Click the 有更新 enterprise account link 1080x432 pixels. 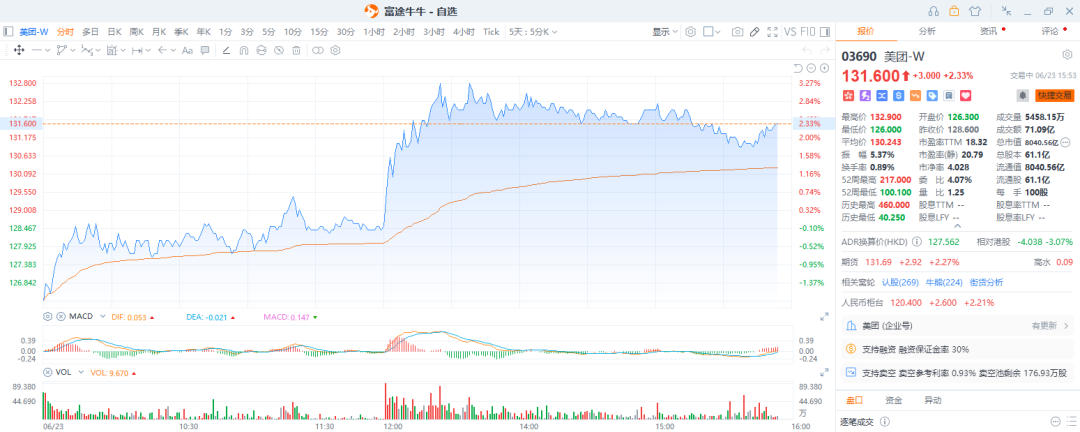click(x=1049, y=326)
